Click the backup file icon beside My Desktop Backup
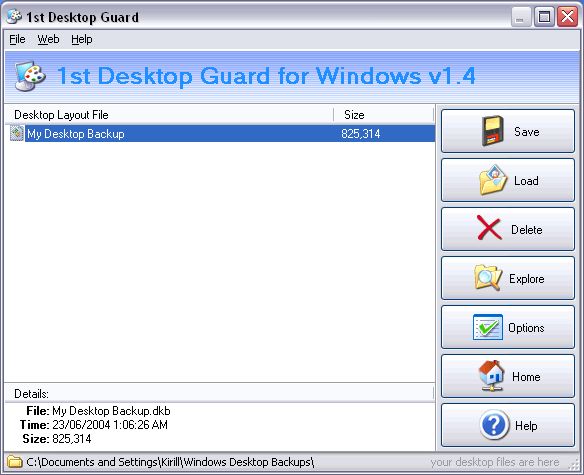Screen dimensions: 584x475 (x=17, y=133)
